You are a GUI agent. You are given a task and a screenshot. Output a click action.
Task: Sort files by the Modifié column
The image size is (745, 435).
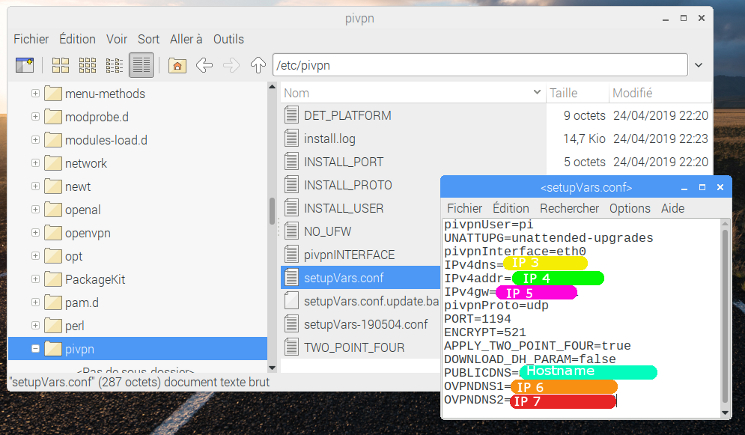pos(659,93)
